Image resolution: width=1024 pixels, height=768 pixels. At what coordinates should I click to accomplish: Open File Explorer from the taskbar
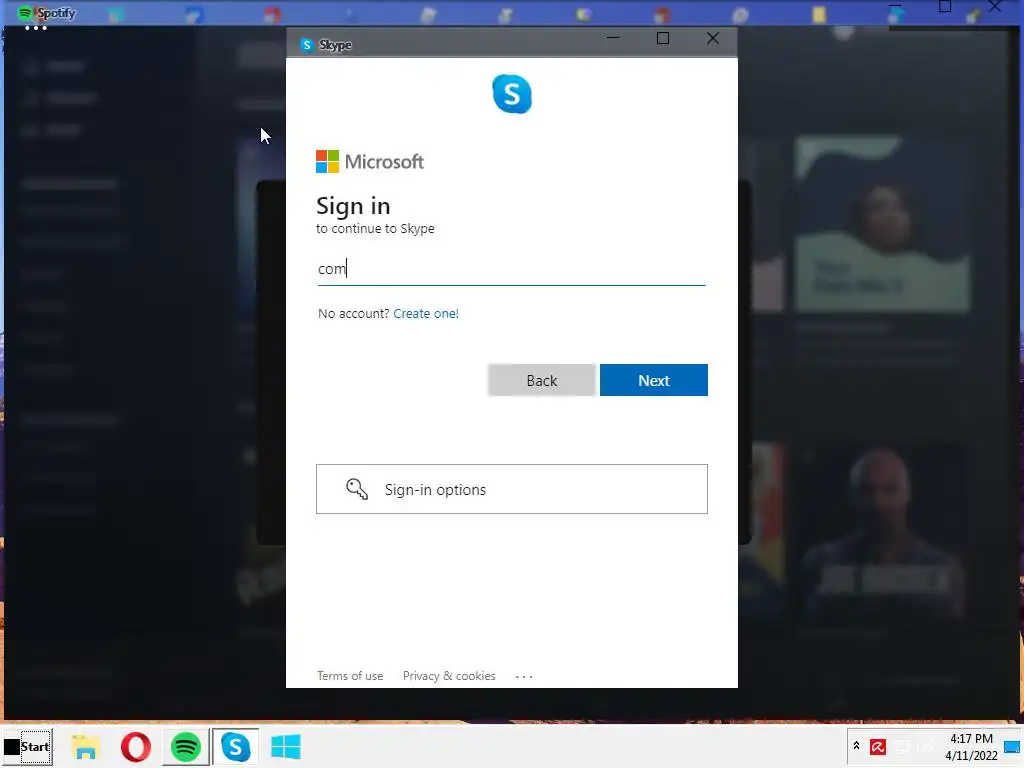(86, 747)
